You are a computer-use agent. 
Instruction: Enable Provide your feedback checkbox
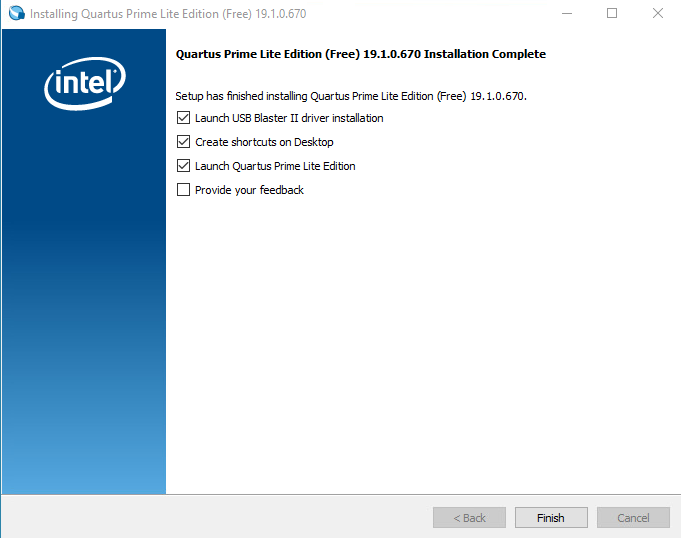pyautogui.click(x=183, y=190)
